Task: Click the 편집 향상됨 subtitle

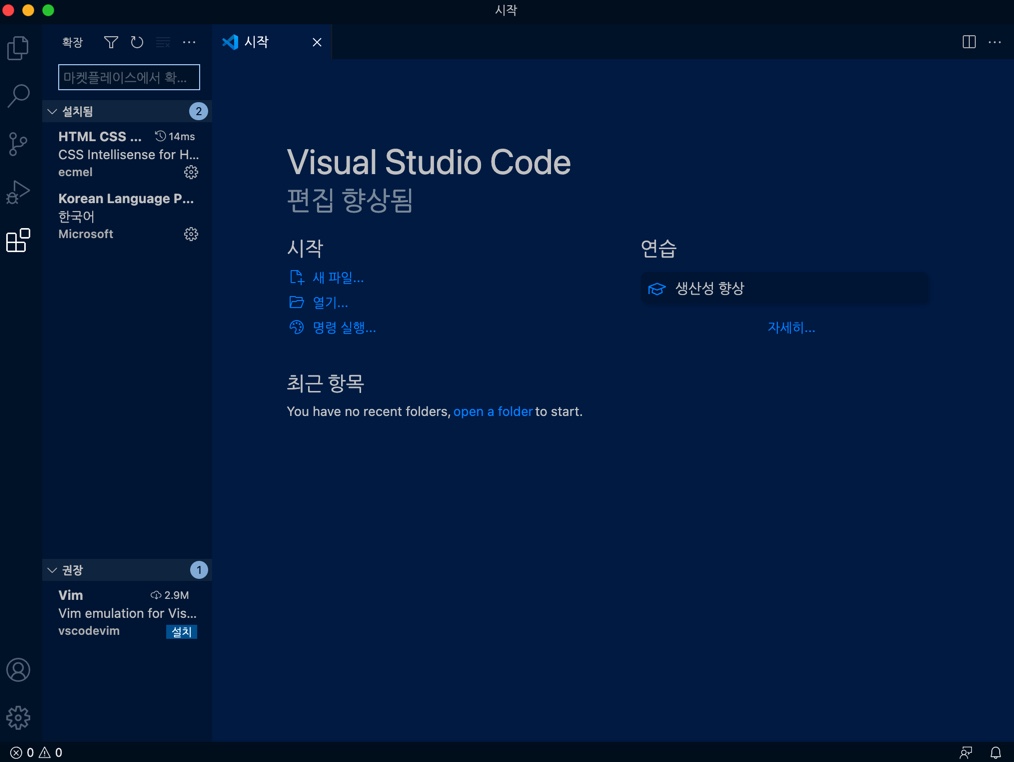Action: point(350,200)
